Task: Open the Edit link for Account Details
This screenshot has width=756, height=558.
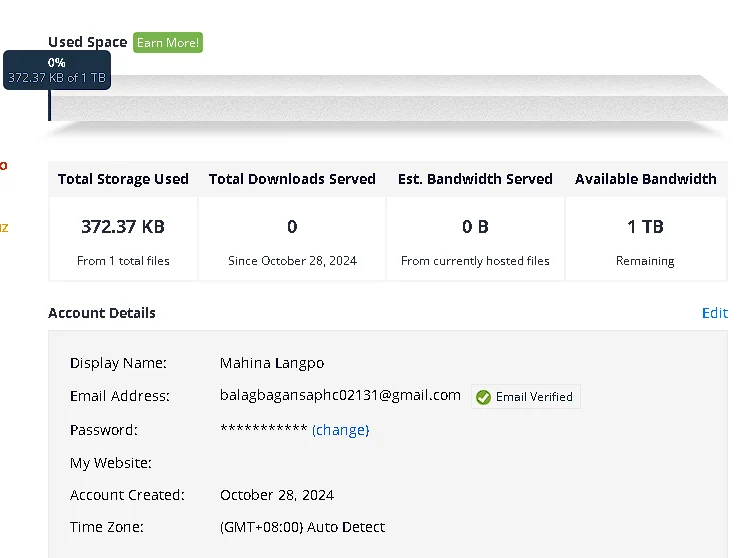Action: tap(715, 313)
